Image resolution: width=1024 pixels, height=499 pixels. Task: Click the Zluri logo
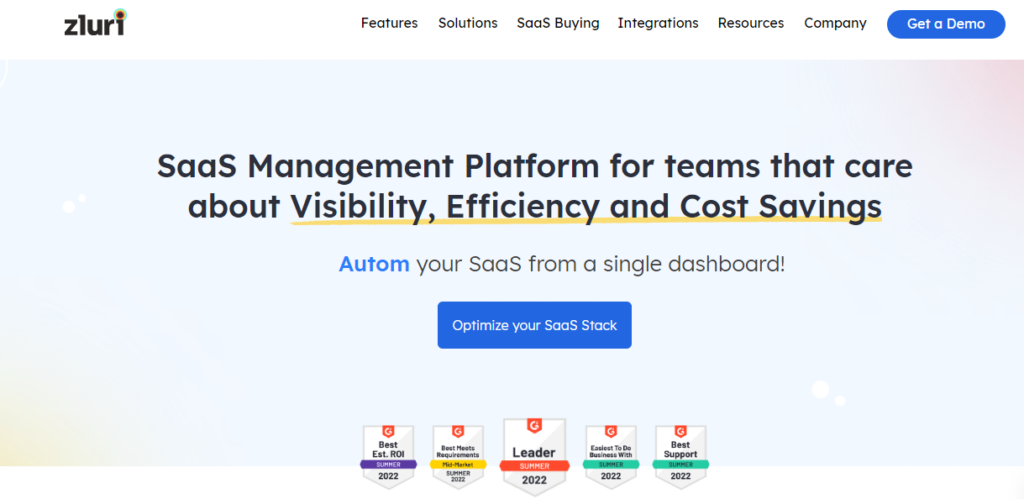tap(95, 23)
